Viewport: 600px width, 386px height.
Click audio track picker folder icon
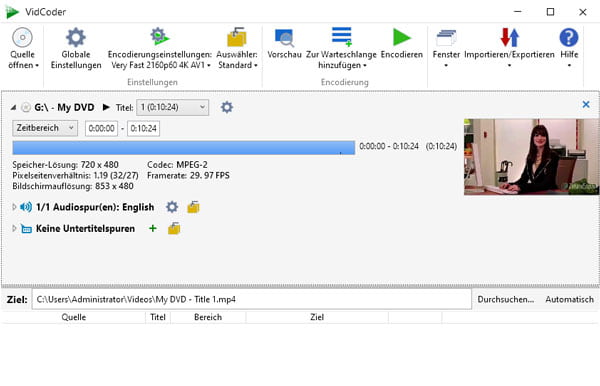pos(193,207)
